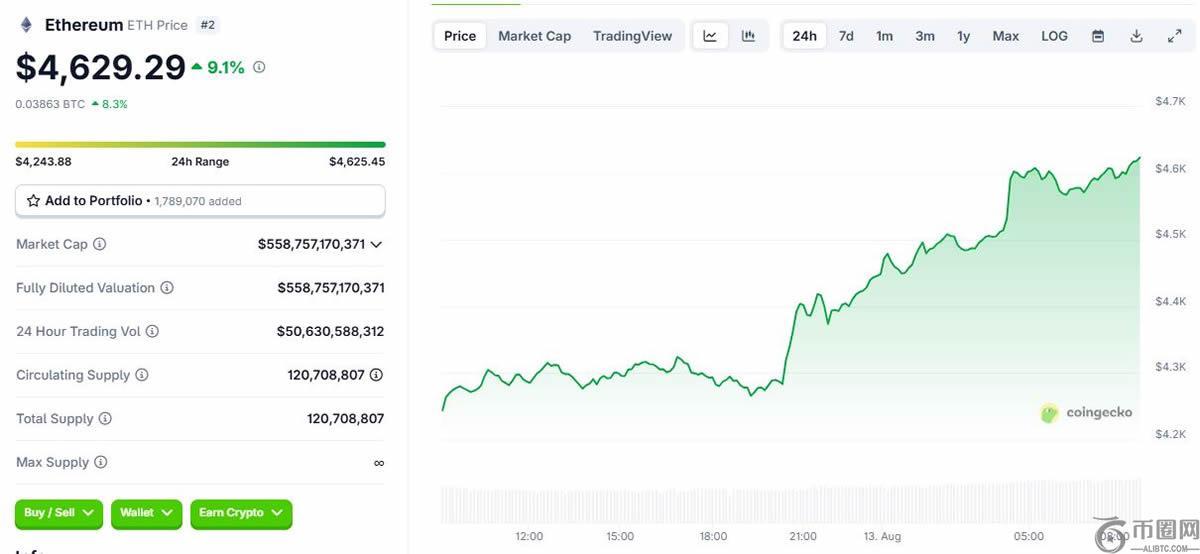
Task: Expand the Market Cap chevron
Action: click(376, 244)
